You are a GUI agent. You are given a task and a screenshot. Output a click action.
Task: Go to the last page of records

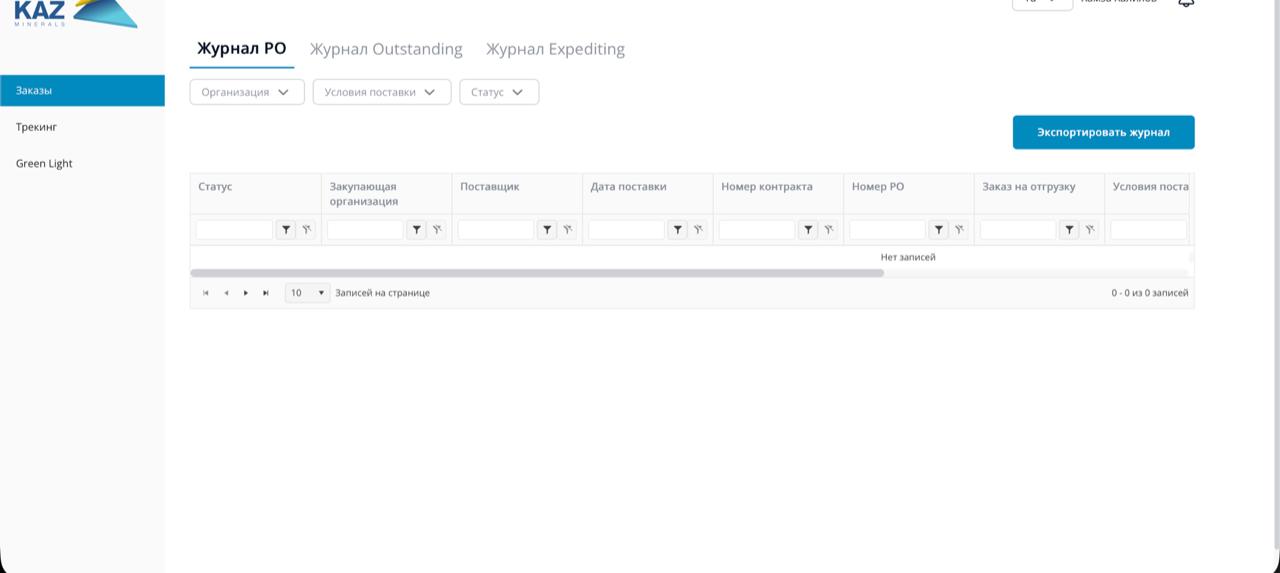click(265, 293)
